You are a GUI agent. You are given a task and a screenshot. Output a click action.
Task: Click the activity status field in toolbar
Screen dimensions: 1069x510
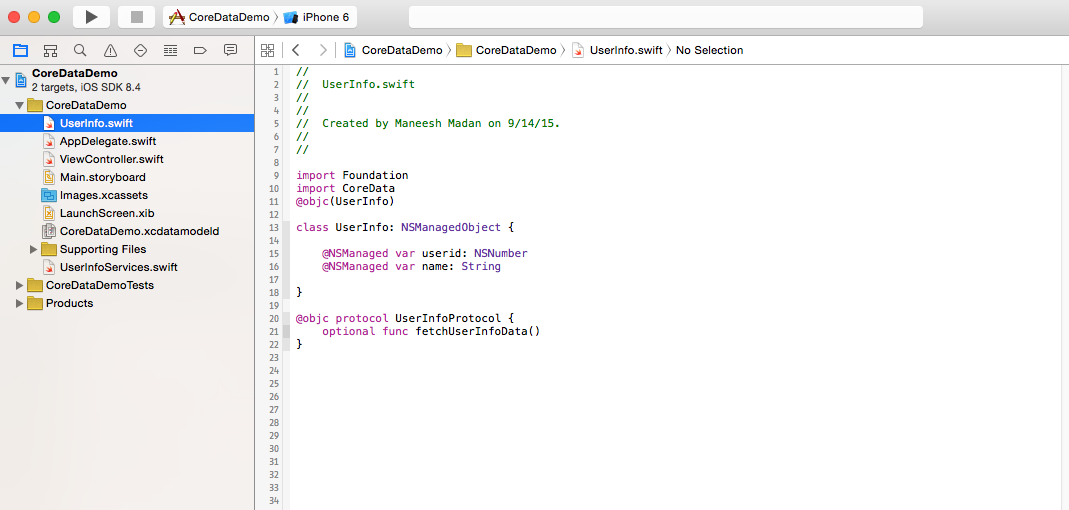[x=665, y=17]
